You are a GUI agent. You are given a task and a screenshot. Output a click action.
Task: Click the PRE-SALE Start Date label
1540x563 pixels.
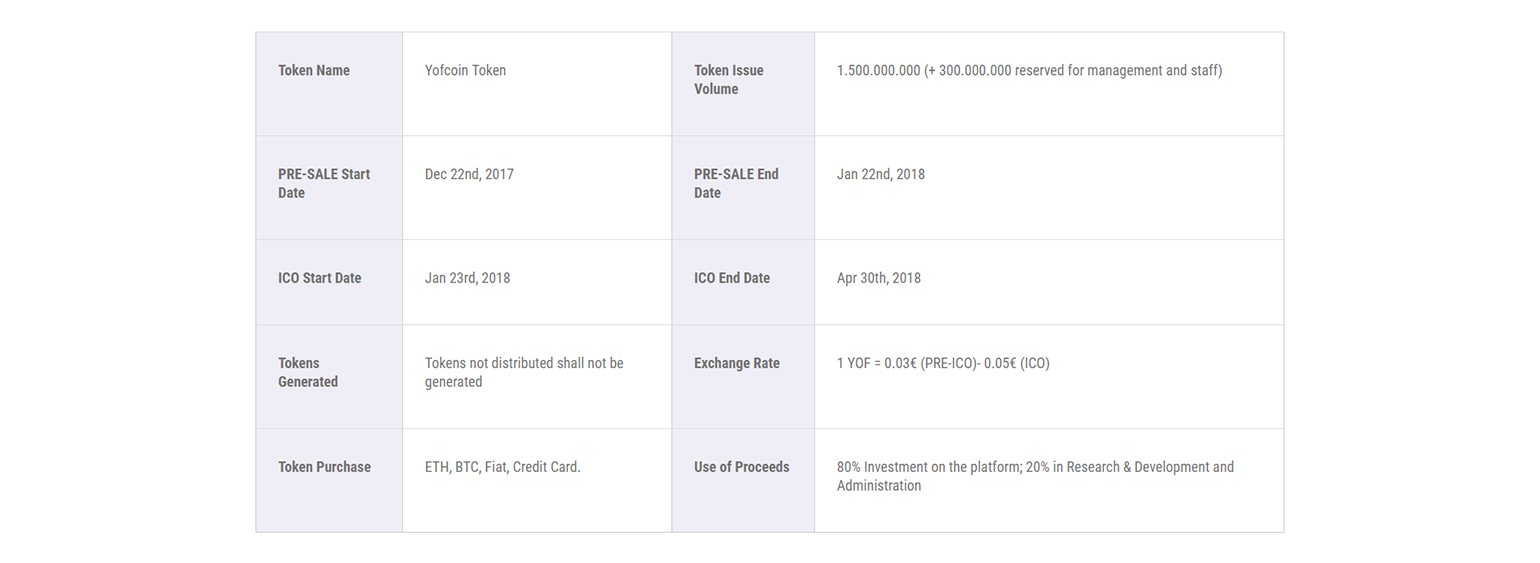click(x=324, y=184)
